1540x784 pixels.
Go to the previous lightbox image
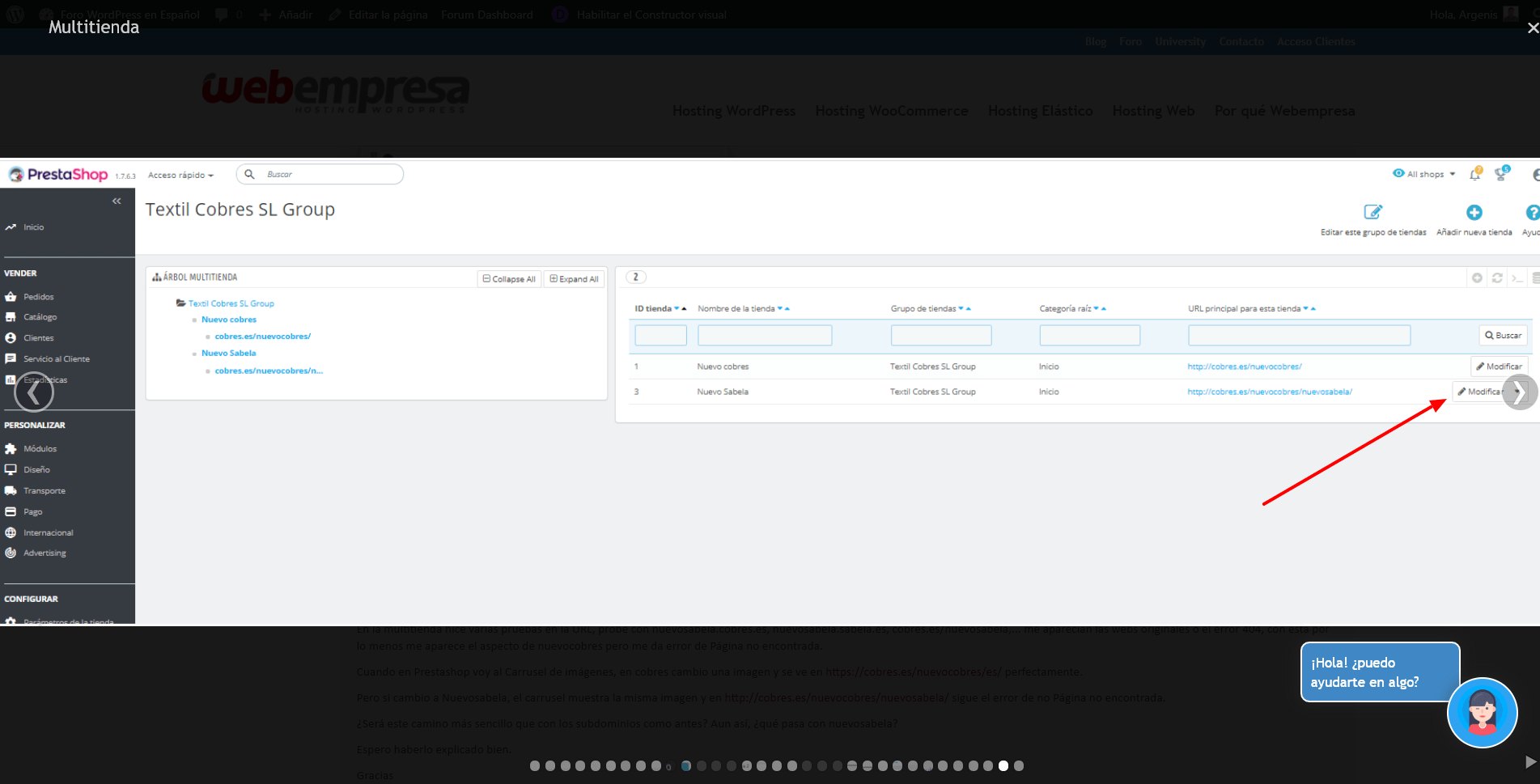[x=34, y=393]
